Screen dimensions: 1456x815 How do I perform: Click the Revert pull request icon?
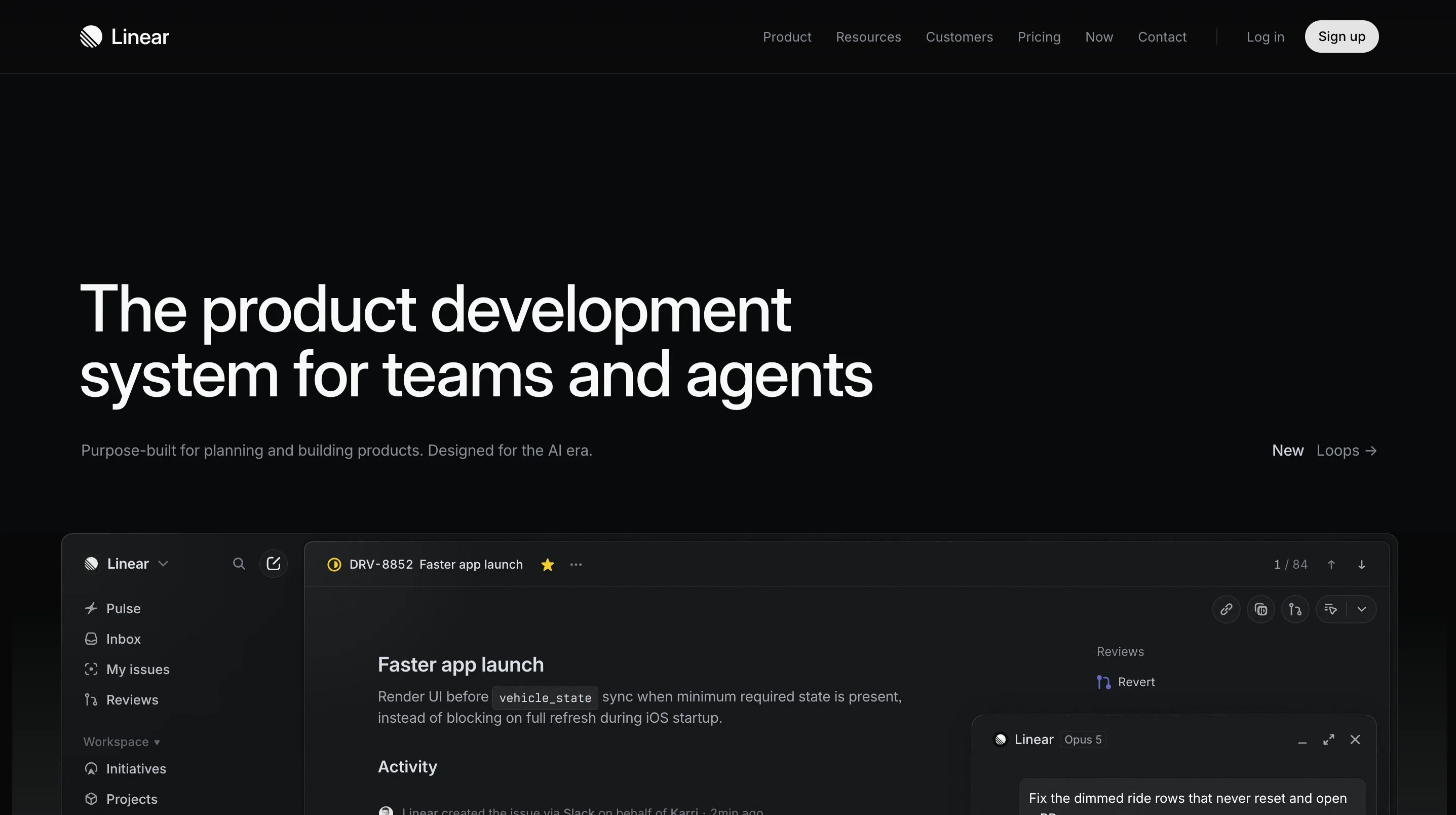[x=1103, y=682]
